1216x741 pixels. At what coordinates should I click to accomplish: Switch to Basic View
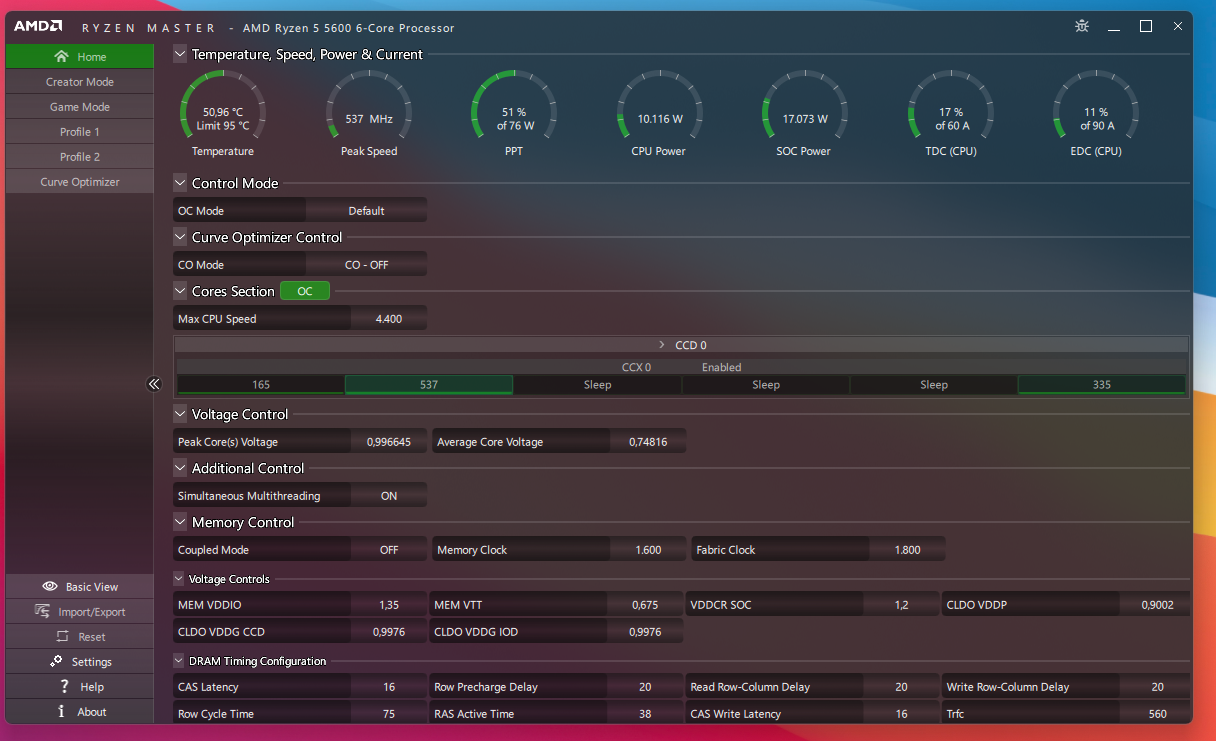click(x=80, y=587)
